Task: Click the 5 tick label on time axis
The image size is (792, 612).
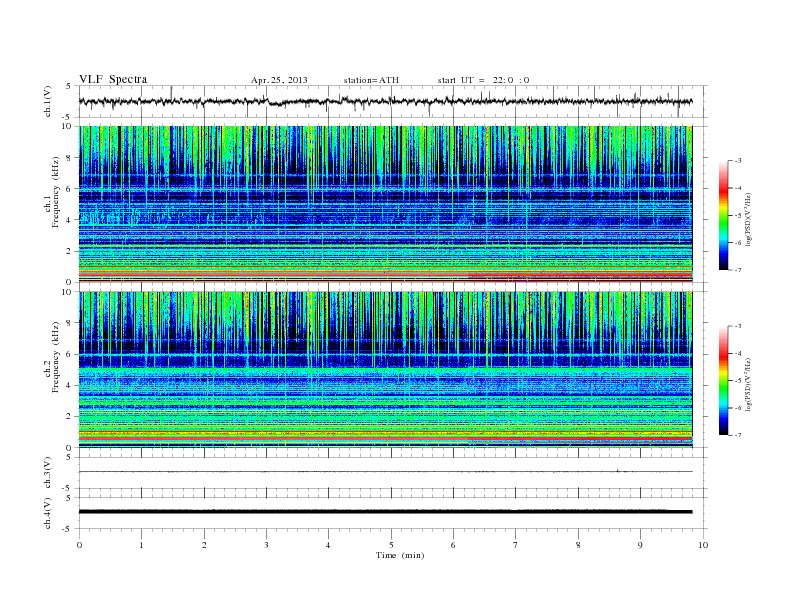Action: (391, 545)
